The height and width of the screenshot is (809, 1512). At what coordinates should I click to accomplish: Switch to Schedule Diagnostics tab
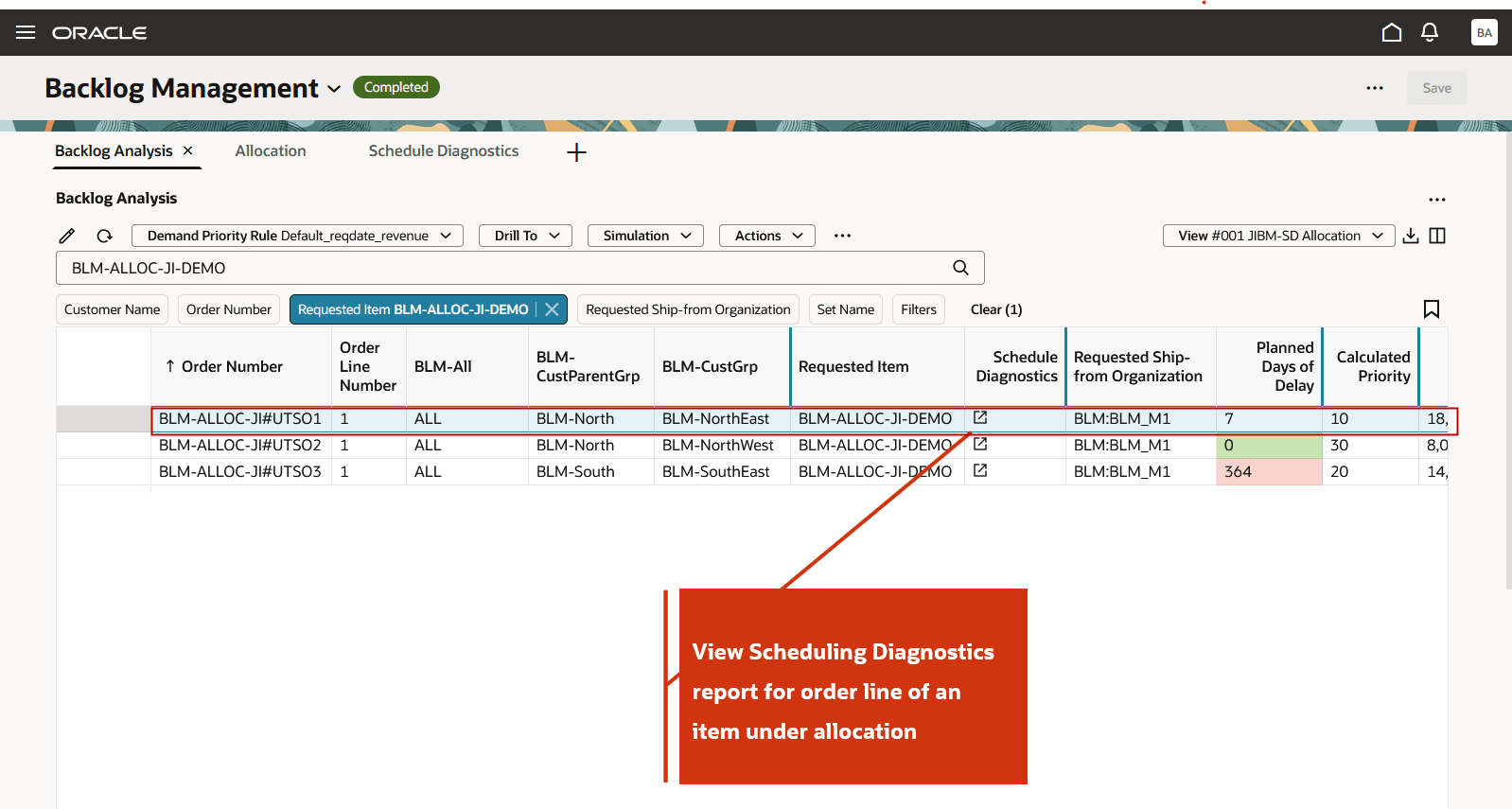click(444, 150)
